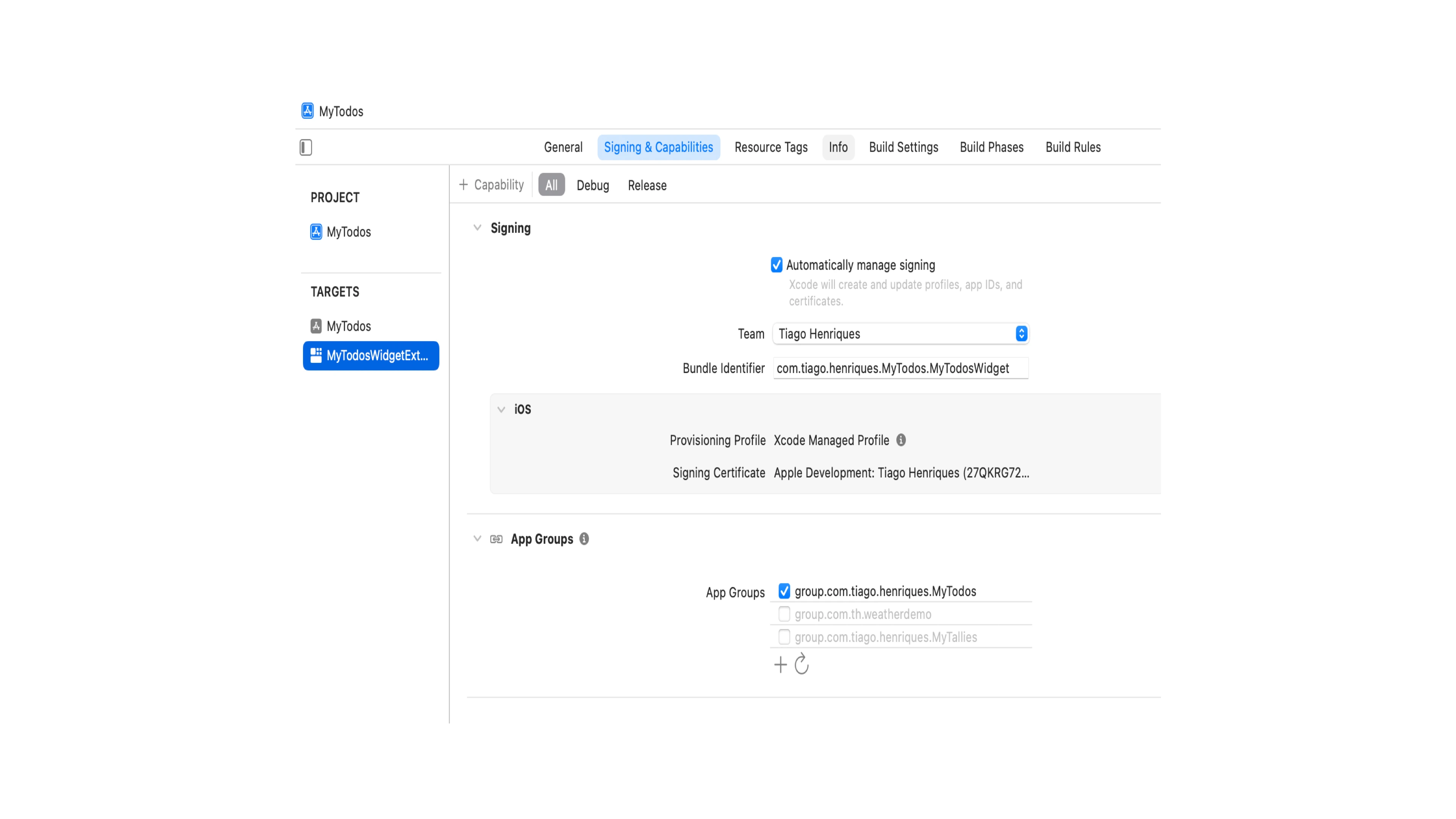Open the Build Phases tab
This screenshot has width=1456, height=819.
[992, 147]
